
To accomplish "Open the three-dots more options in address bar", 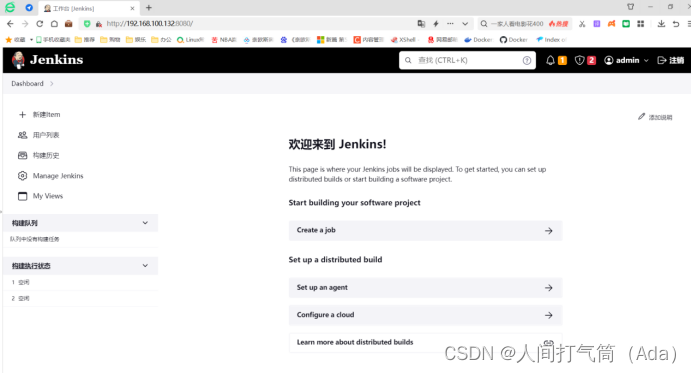I will 450,24.
